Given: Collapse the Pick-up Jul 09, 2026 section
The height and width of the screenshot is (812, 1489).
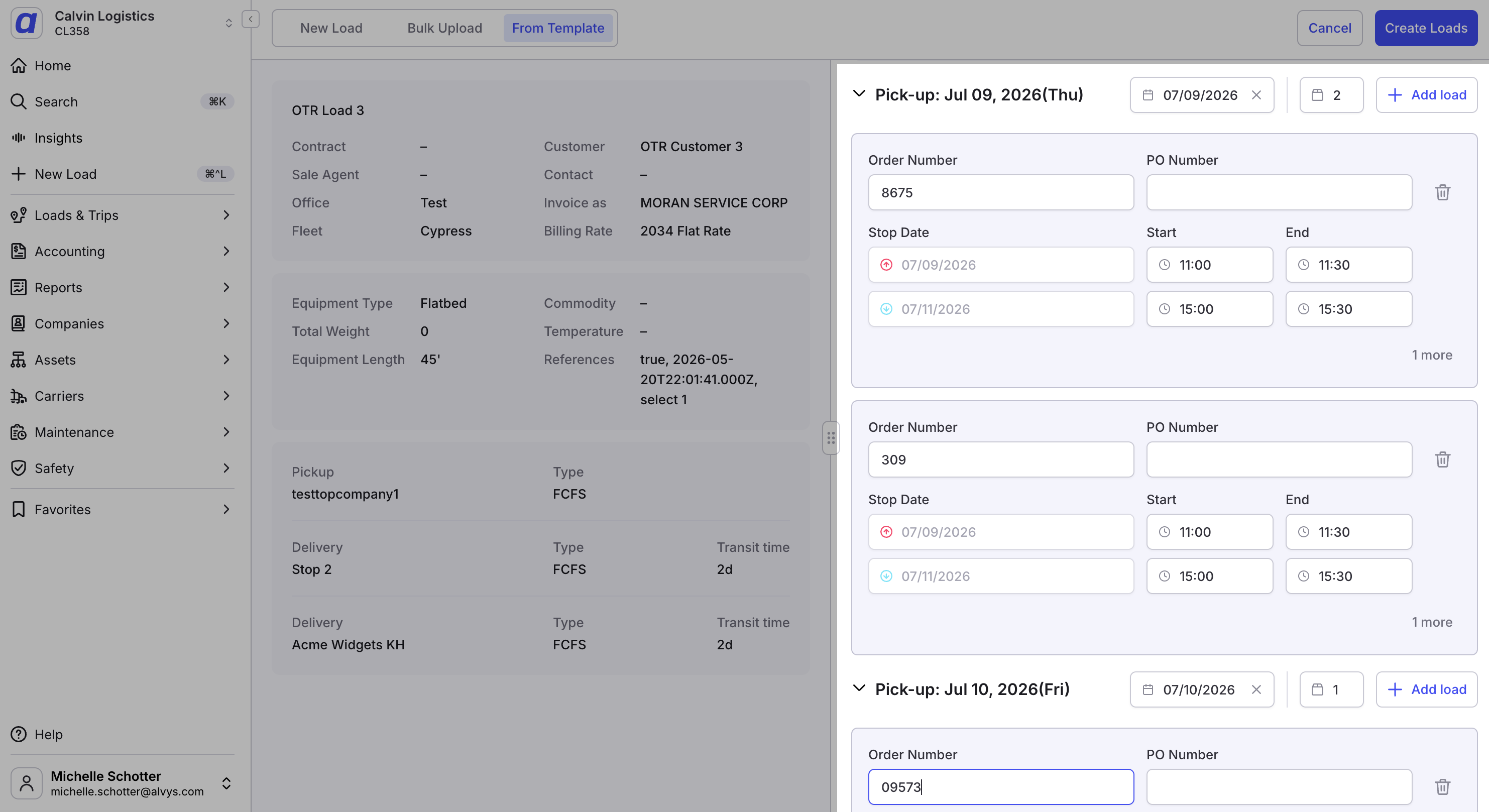Looking at the screenshot, I should click(859, 93).
